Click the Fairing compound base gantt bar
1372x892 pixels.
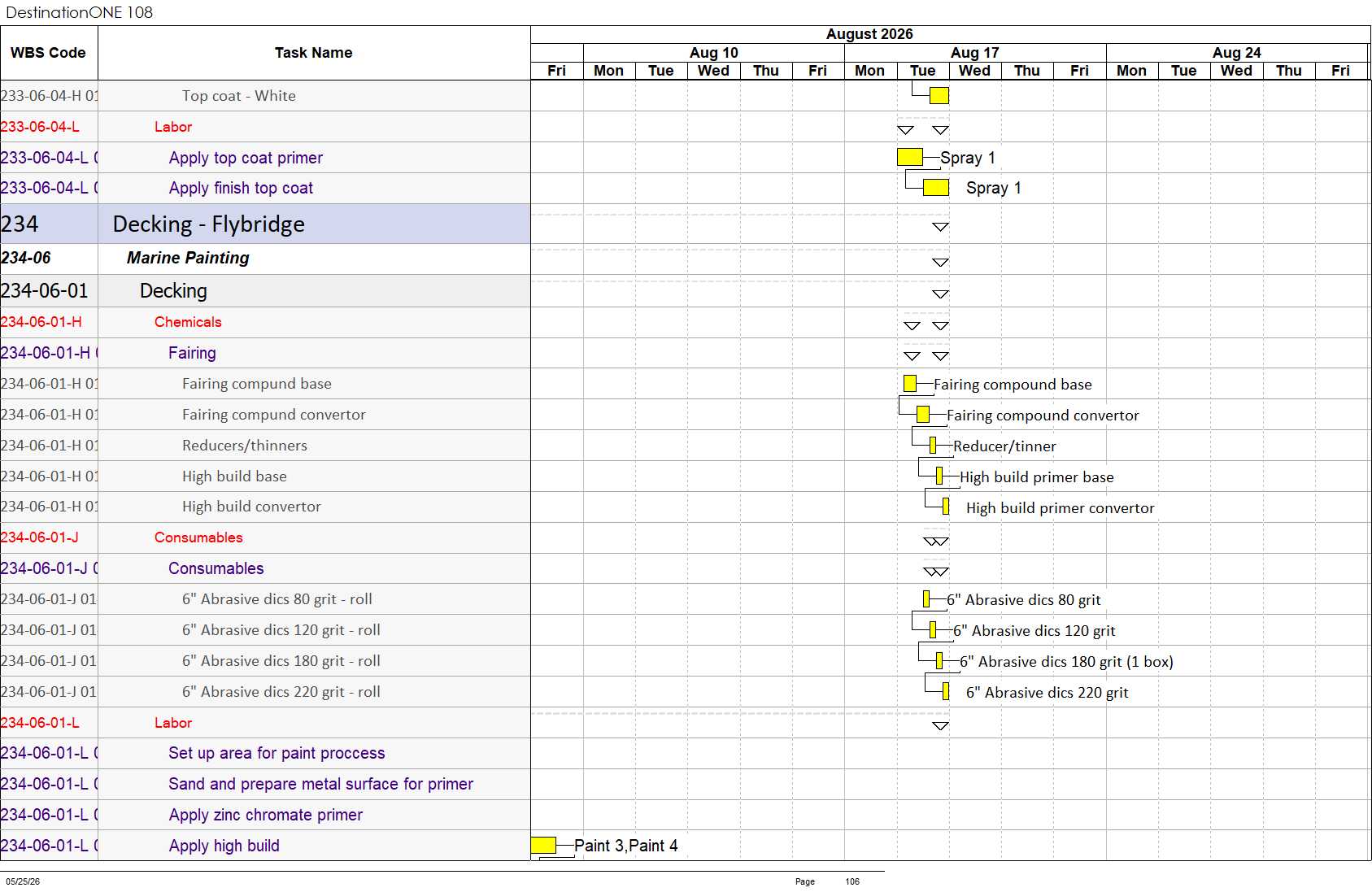910,383
